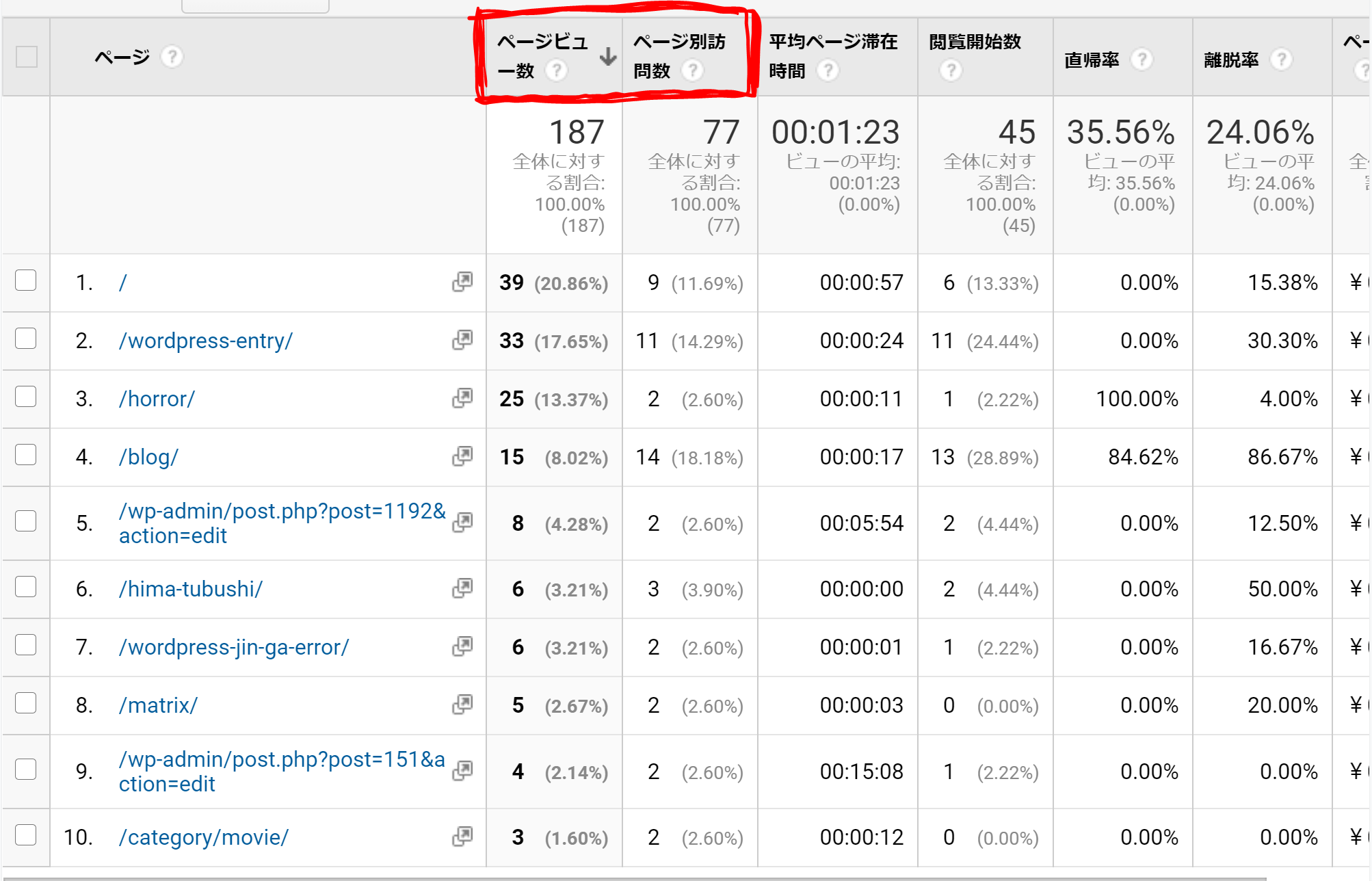1372x881 pixels.
Task: Click /blog/ exit rate 86.67%
Action: pyautogui.click(x=1282, y=457)
